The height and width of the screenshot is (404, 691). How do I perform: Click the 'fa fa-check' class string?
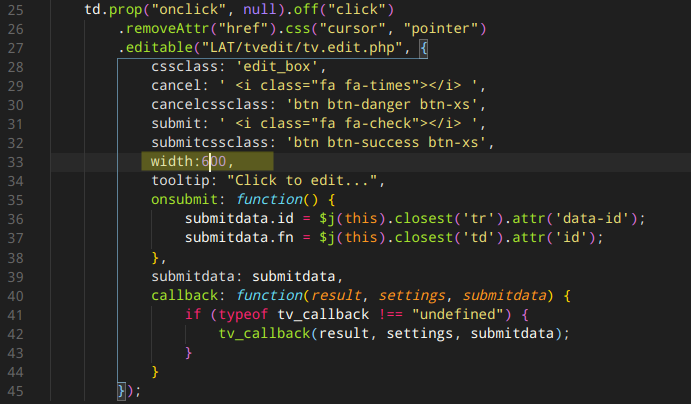click(x=365, y=123)
